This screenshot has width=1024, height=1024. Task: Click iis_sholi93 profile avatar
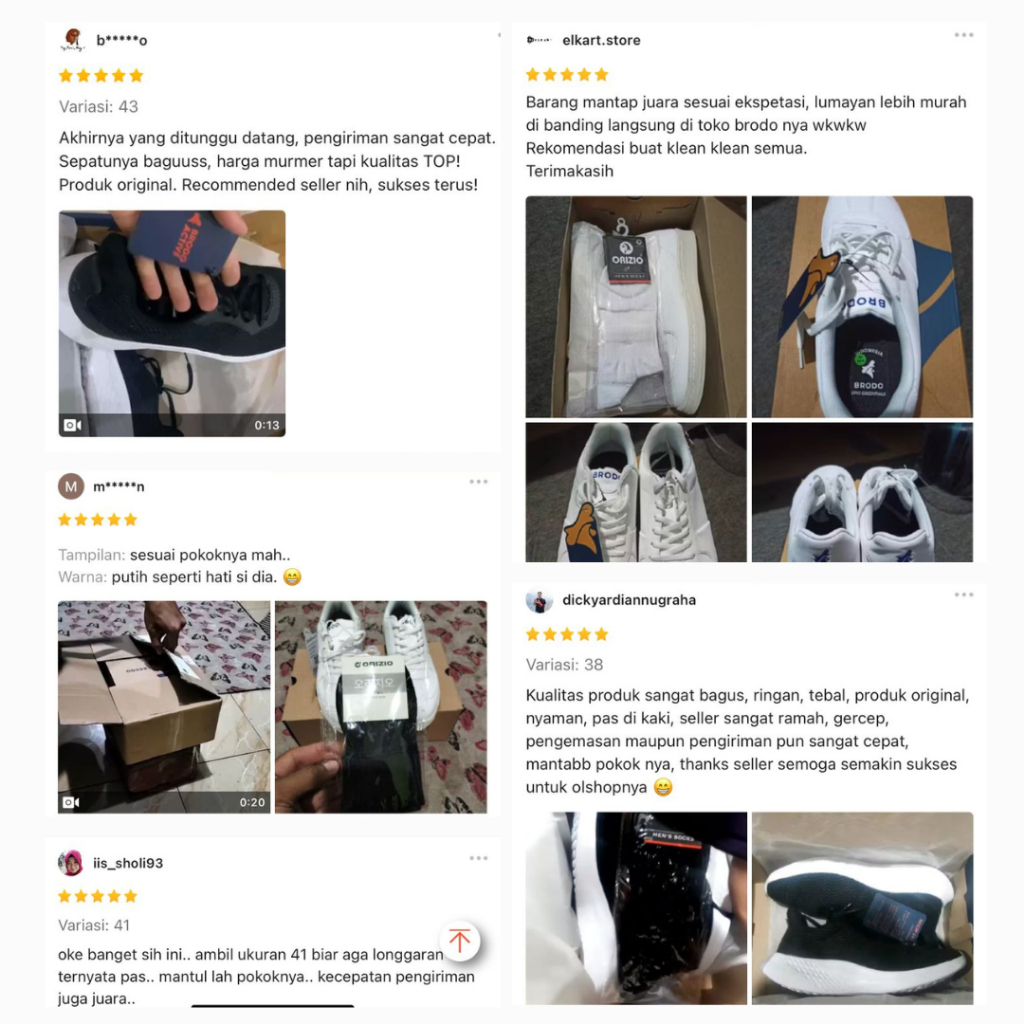(71, 863)
